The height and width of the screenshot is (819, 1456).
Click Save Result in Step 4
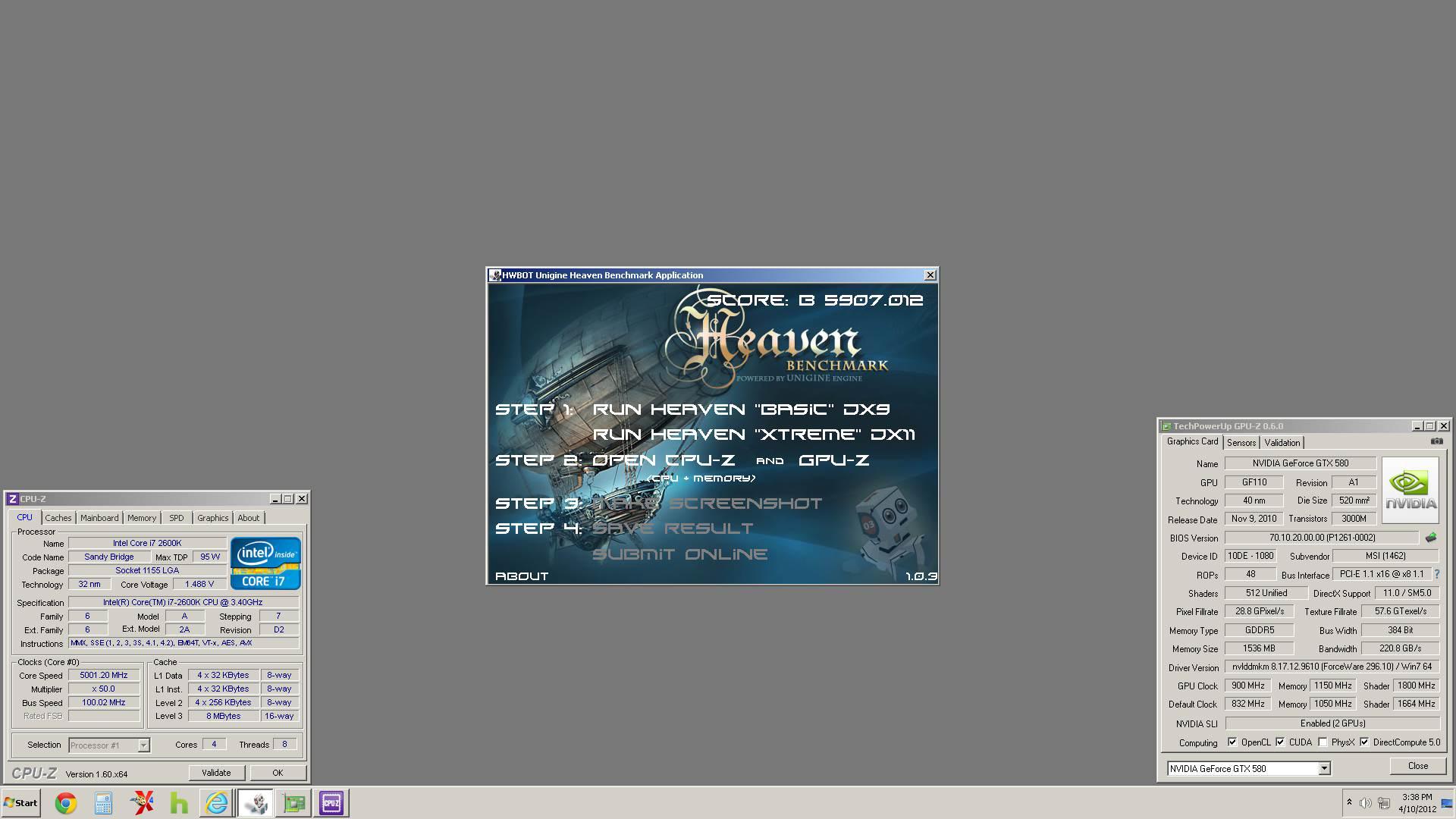(x=673, y=529)
